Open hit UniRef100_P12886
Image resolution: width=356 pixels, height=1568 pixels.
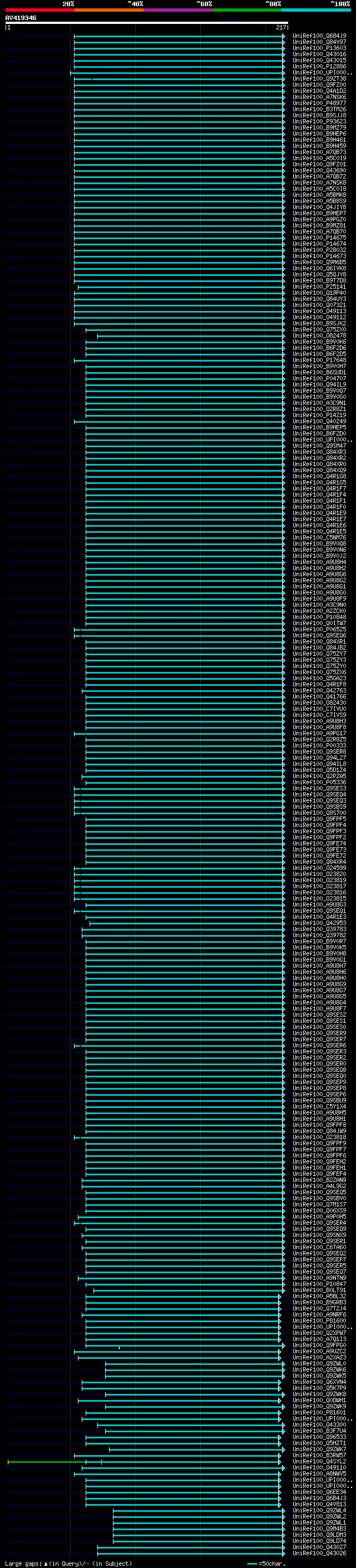click(319, 66)
